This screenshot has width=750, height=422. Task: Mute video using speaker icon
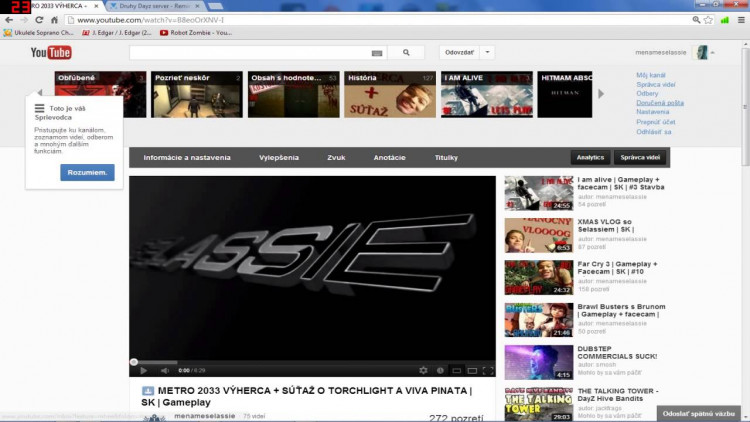coord(165,370)
